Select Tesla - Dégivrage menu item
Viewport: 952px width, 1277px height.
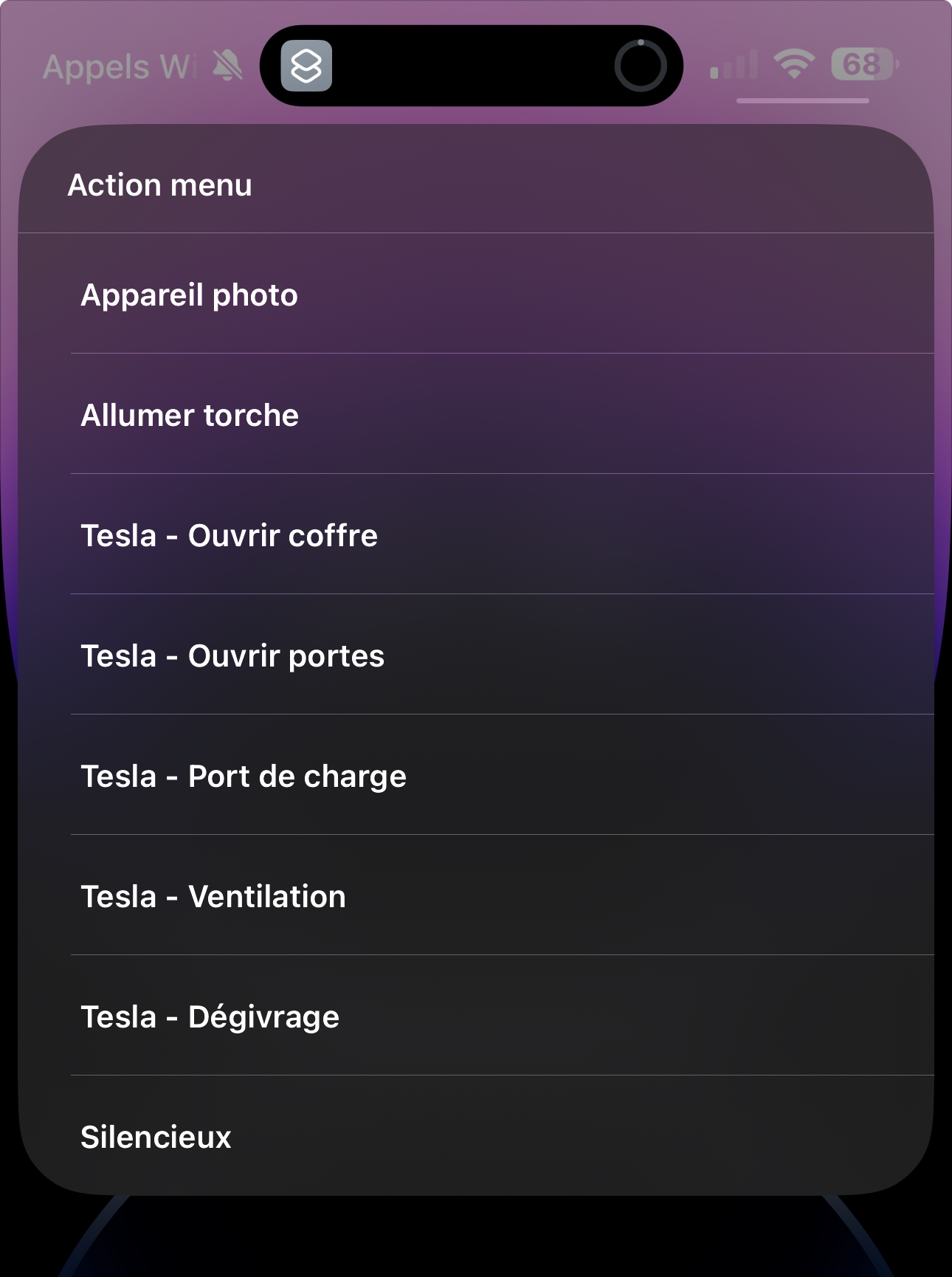[x=476, y=1016]
